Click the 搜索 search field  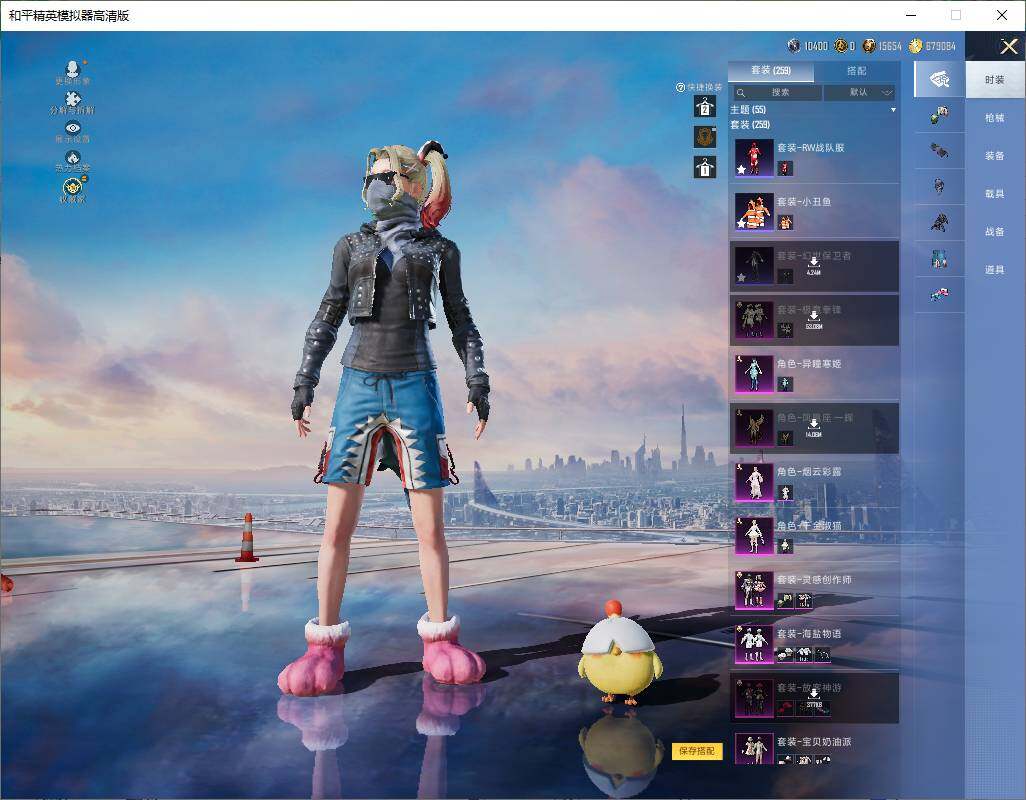tap(776, 93)
